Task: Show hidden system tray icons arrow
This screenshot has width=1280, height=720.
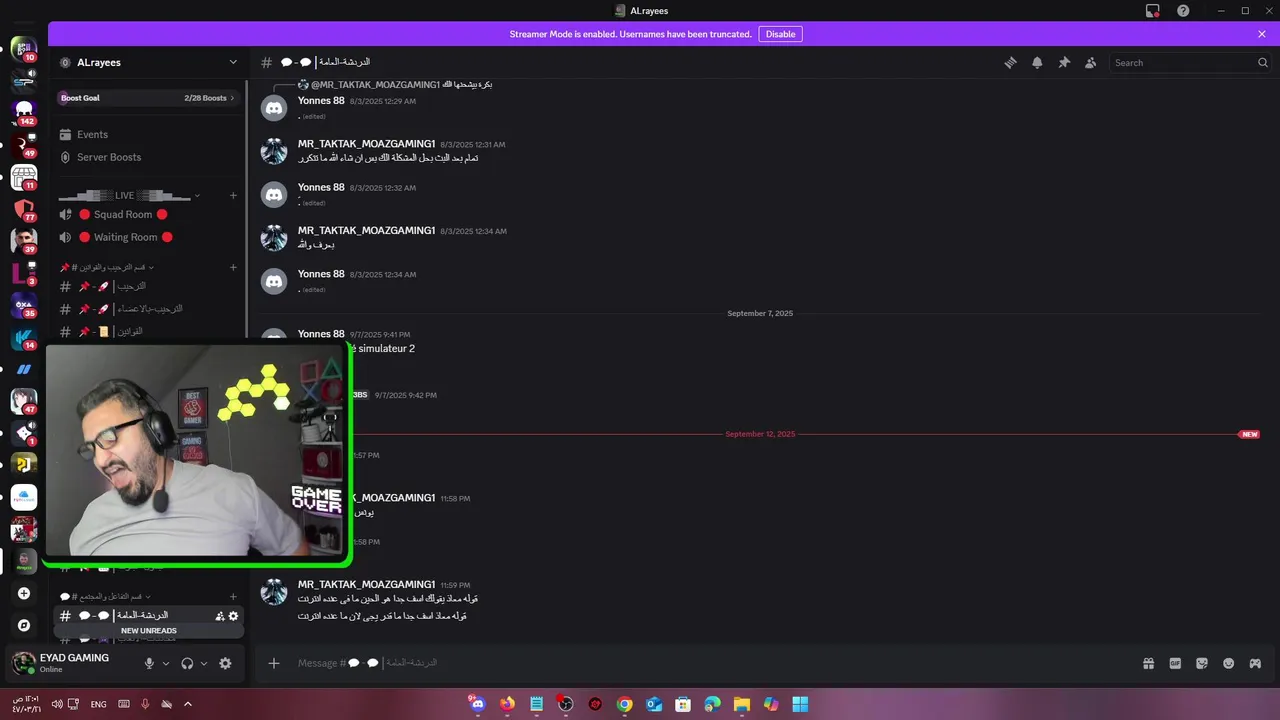Action: pos(187,704)
